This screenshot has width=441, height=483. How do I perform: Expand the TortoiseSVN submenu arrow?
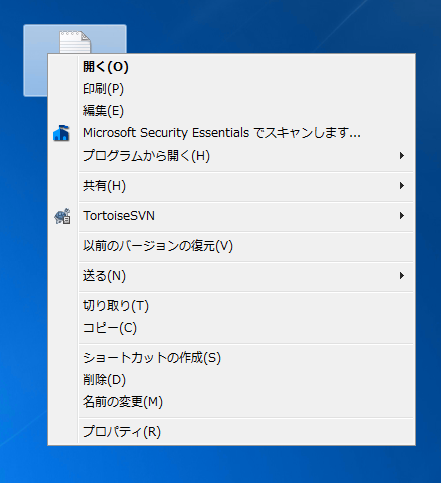402,216
